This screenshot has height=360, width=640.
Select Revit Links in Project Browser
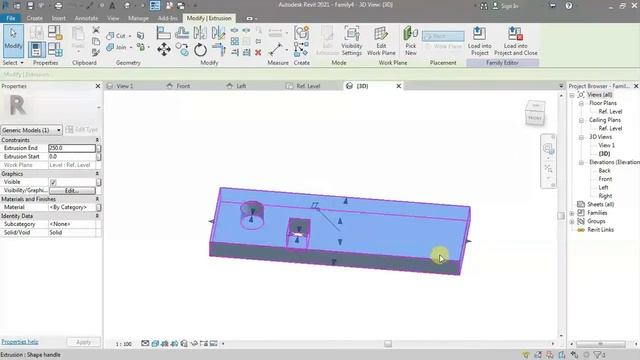(x=601, y=230)
